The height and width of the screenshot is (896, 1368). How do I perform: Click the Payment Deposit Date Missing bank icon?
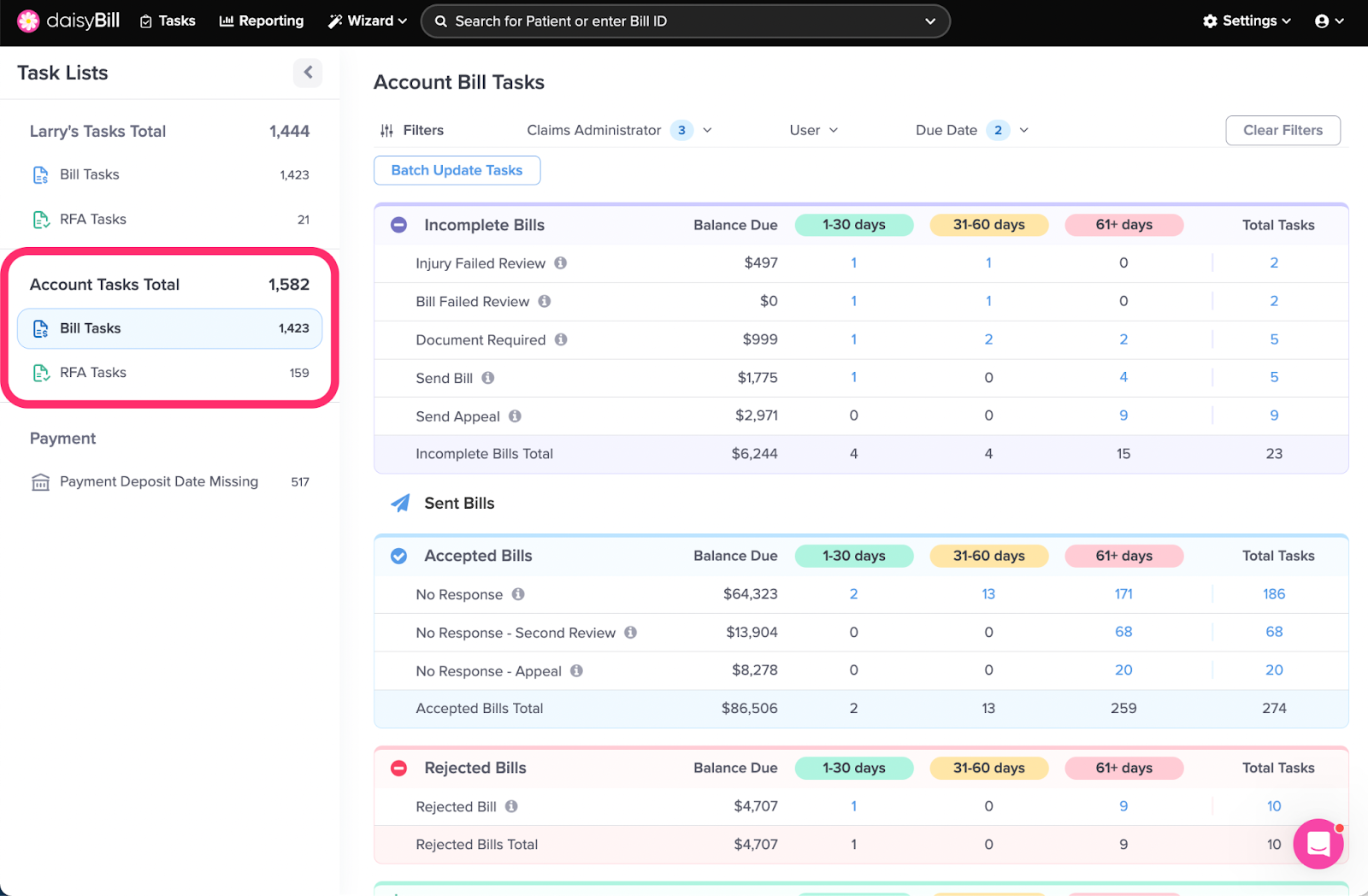pyautogui.click(x=40, y=482)
